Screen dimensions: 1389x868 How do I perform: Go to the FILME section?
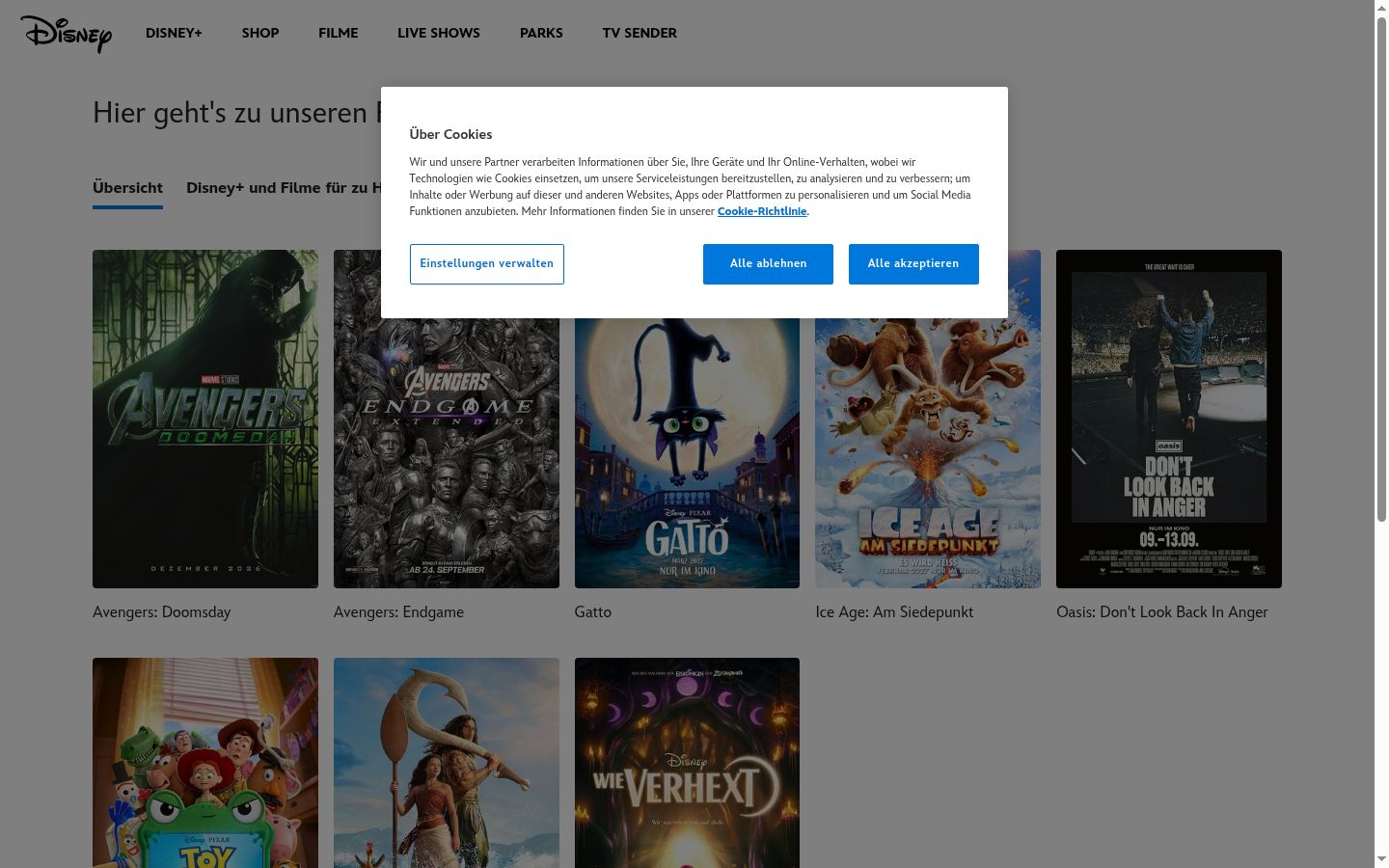coord(339,33)
